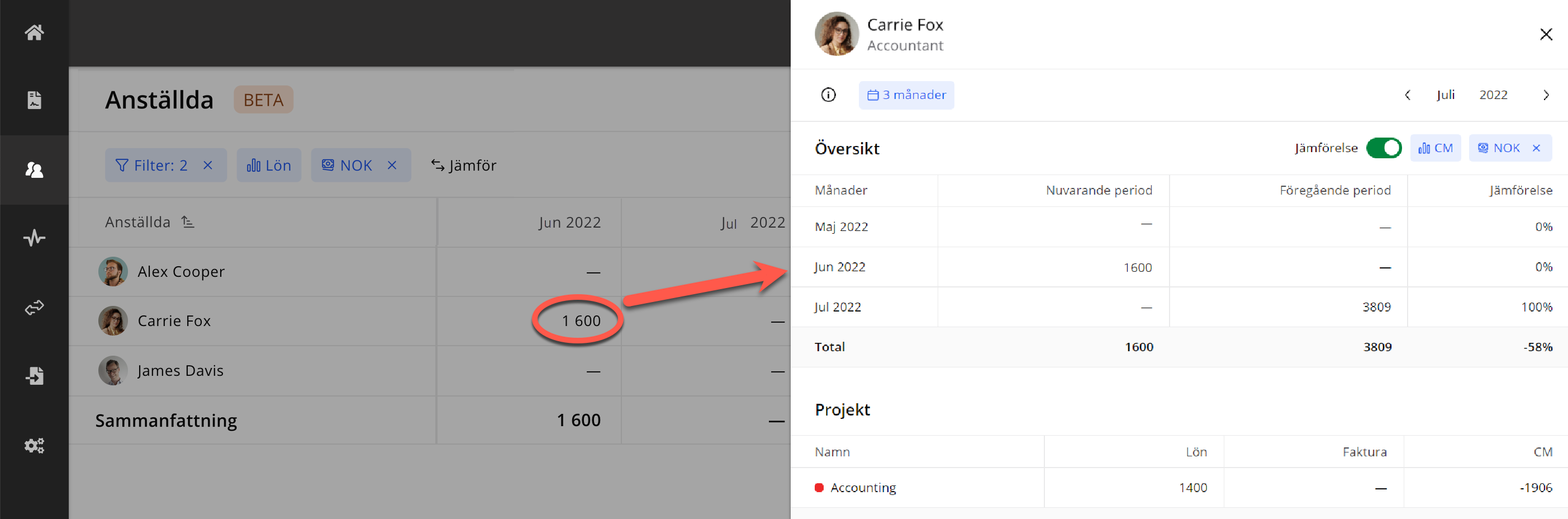Open the import file icon in sidebar
The height and width of the screenshot is (519, 1568).
tap(34, 376)
